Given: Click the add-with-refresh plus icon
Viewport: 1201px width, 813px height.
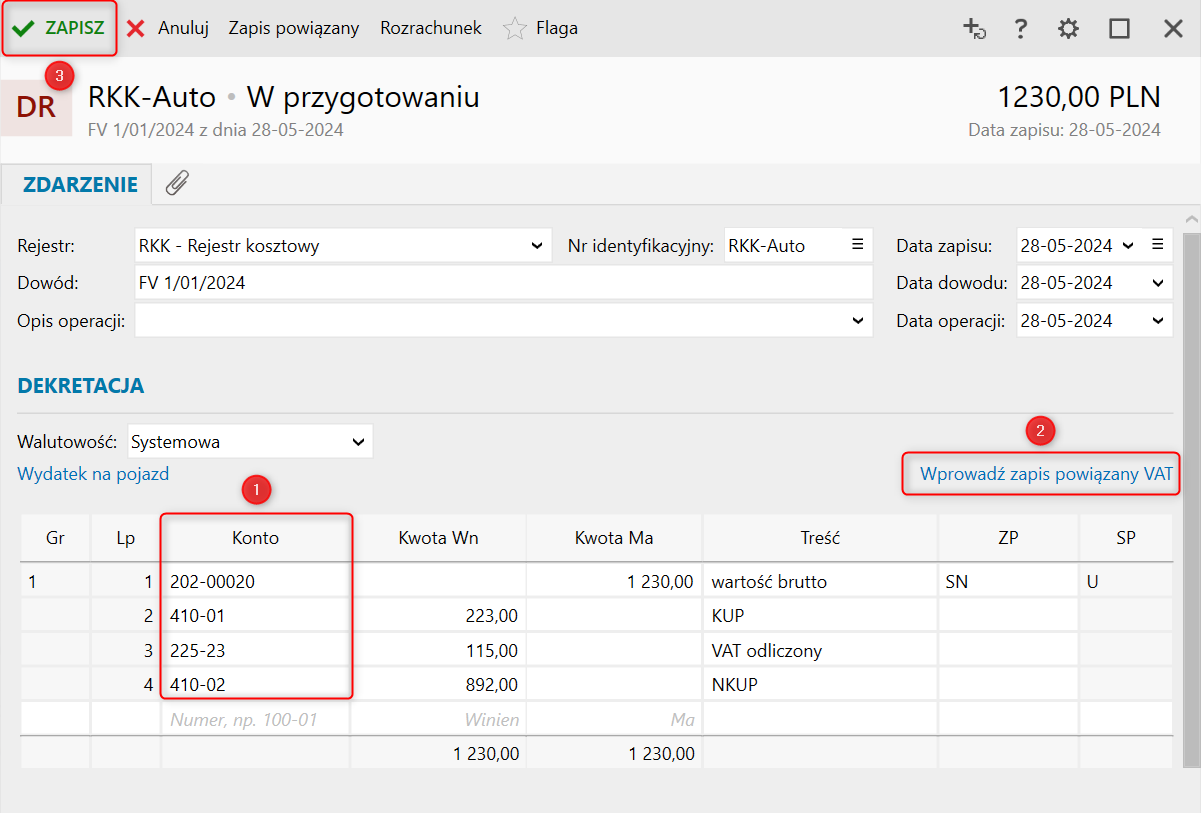Looking at the screenshot, I should [x=974, y=29].
